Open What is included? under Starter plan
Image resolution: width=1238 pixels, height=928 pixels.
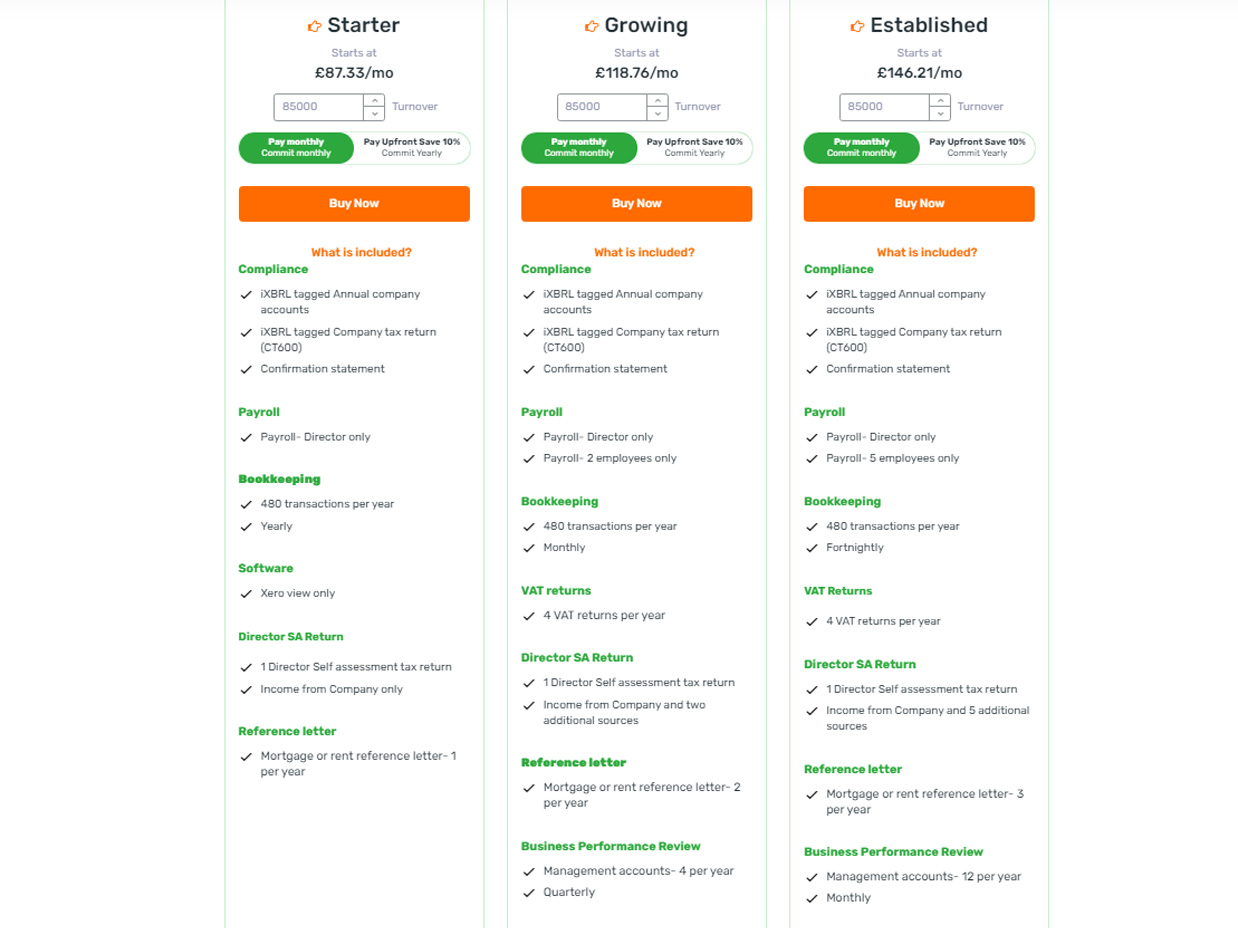pos(361,253)
